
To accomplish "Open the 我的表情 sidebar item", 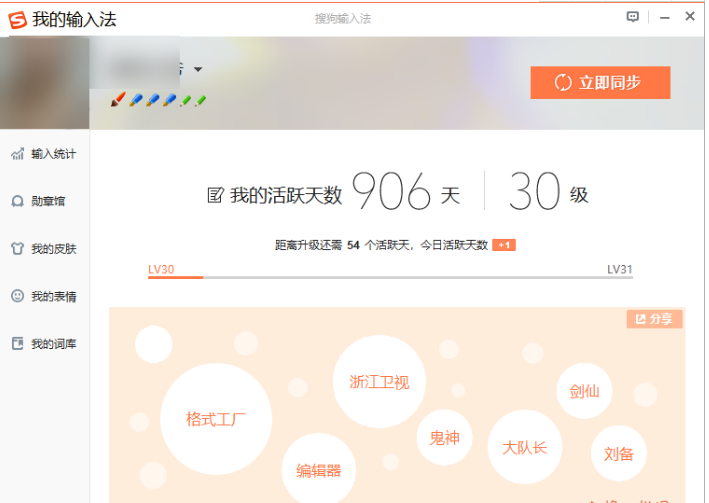I will (44, 297).
